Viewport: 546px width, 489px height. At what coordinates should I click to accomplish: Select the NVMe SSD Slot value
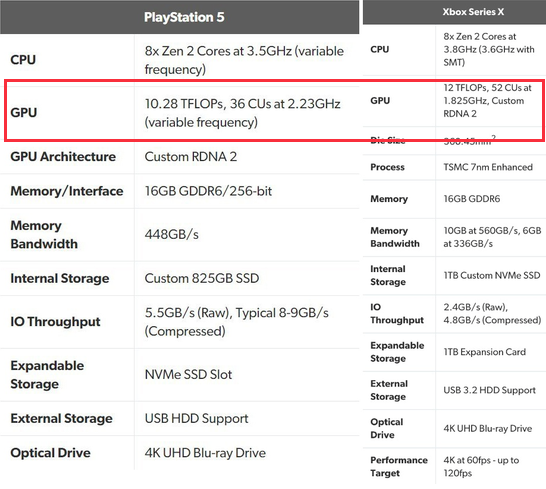[188, 374]
